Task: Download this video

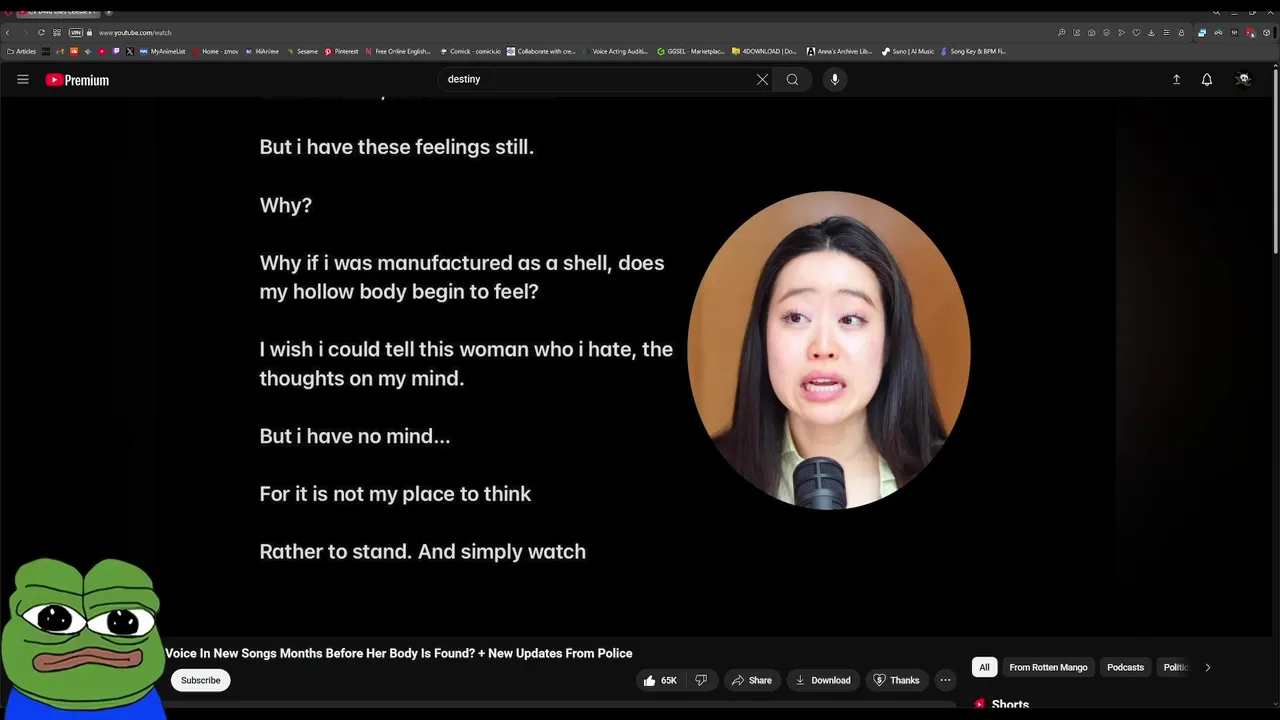Action: [823, 680]
